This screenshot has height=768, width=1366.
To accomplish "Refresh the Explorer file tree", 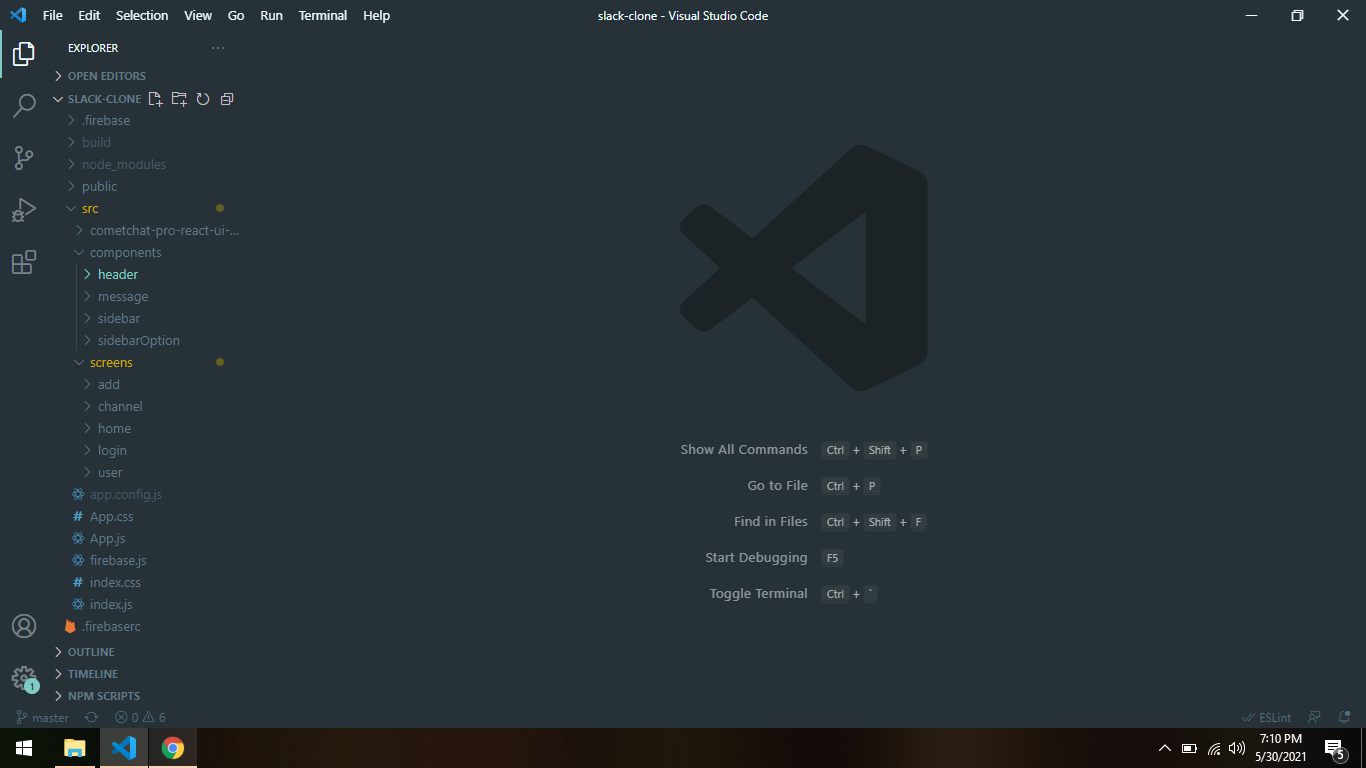I will coord(203,99).
